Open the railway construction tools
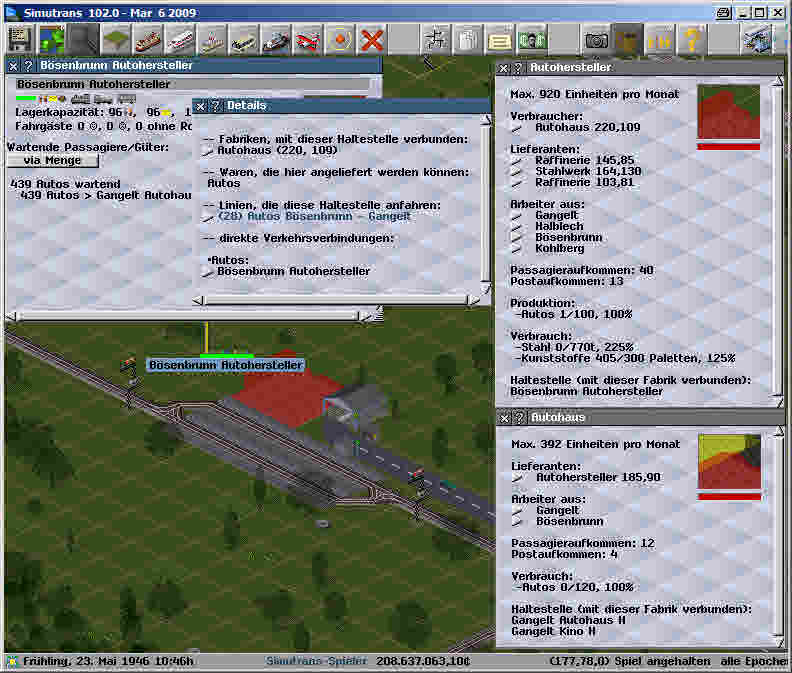Viewport: 792px width, 673px height. pyautogui.click(x=147, y=40)
